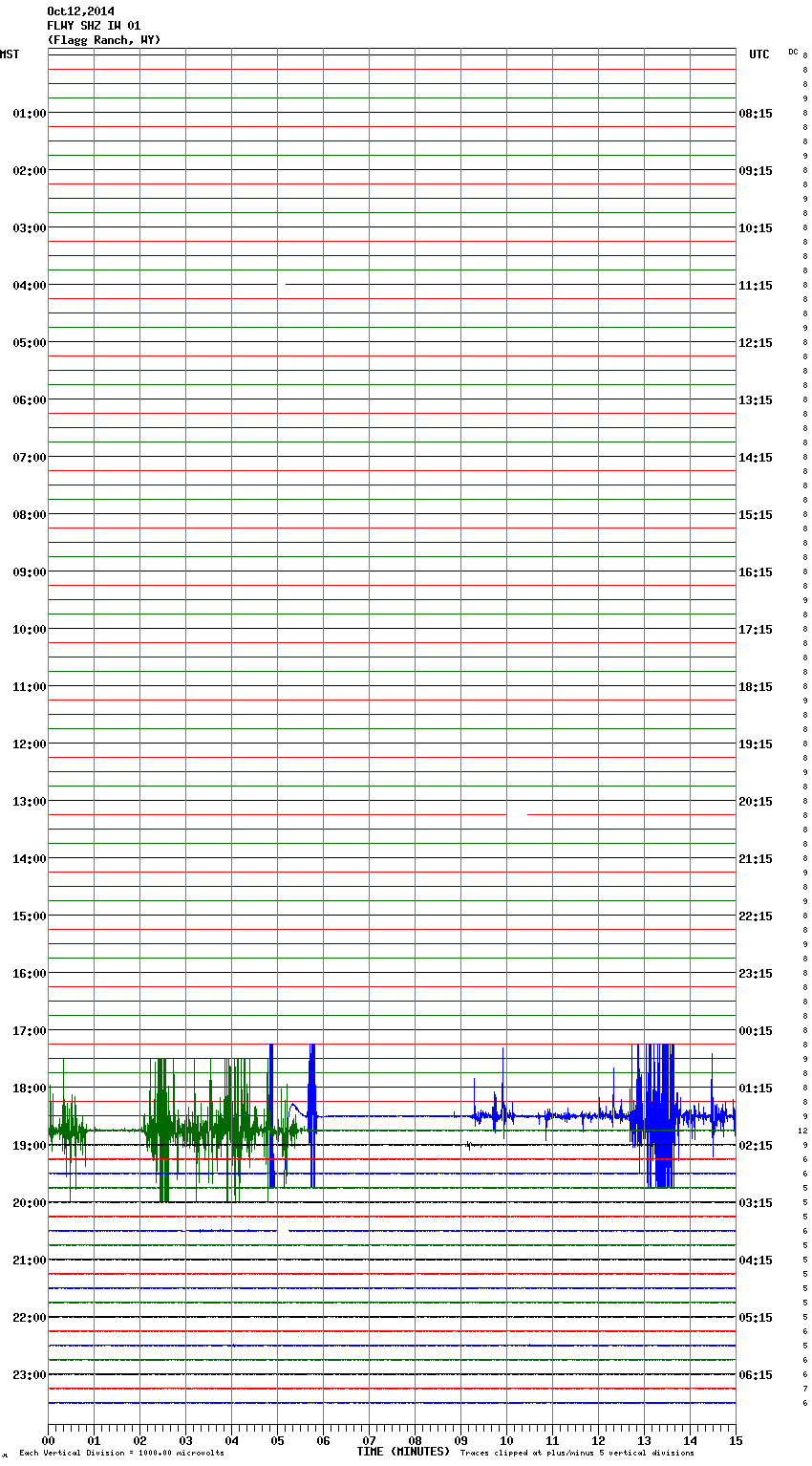Click the location label (Flagg Ranch, WY)
This screenshot has height=1466, width=812.
[104, 40]
